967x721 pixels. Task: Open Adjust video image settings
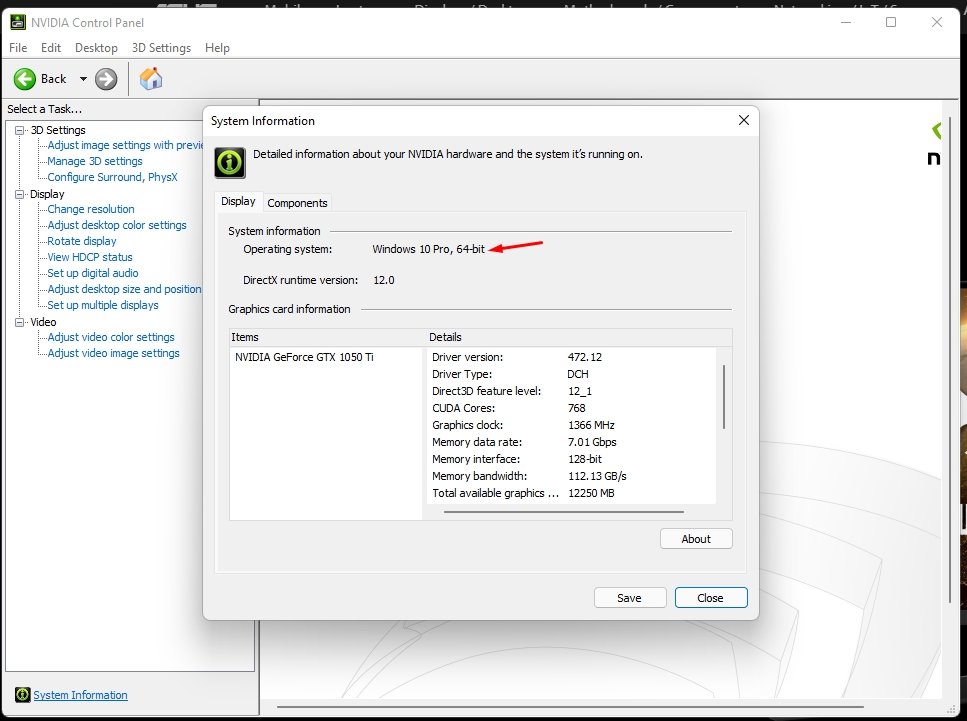click(x=113, y=353)
